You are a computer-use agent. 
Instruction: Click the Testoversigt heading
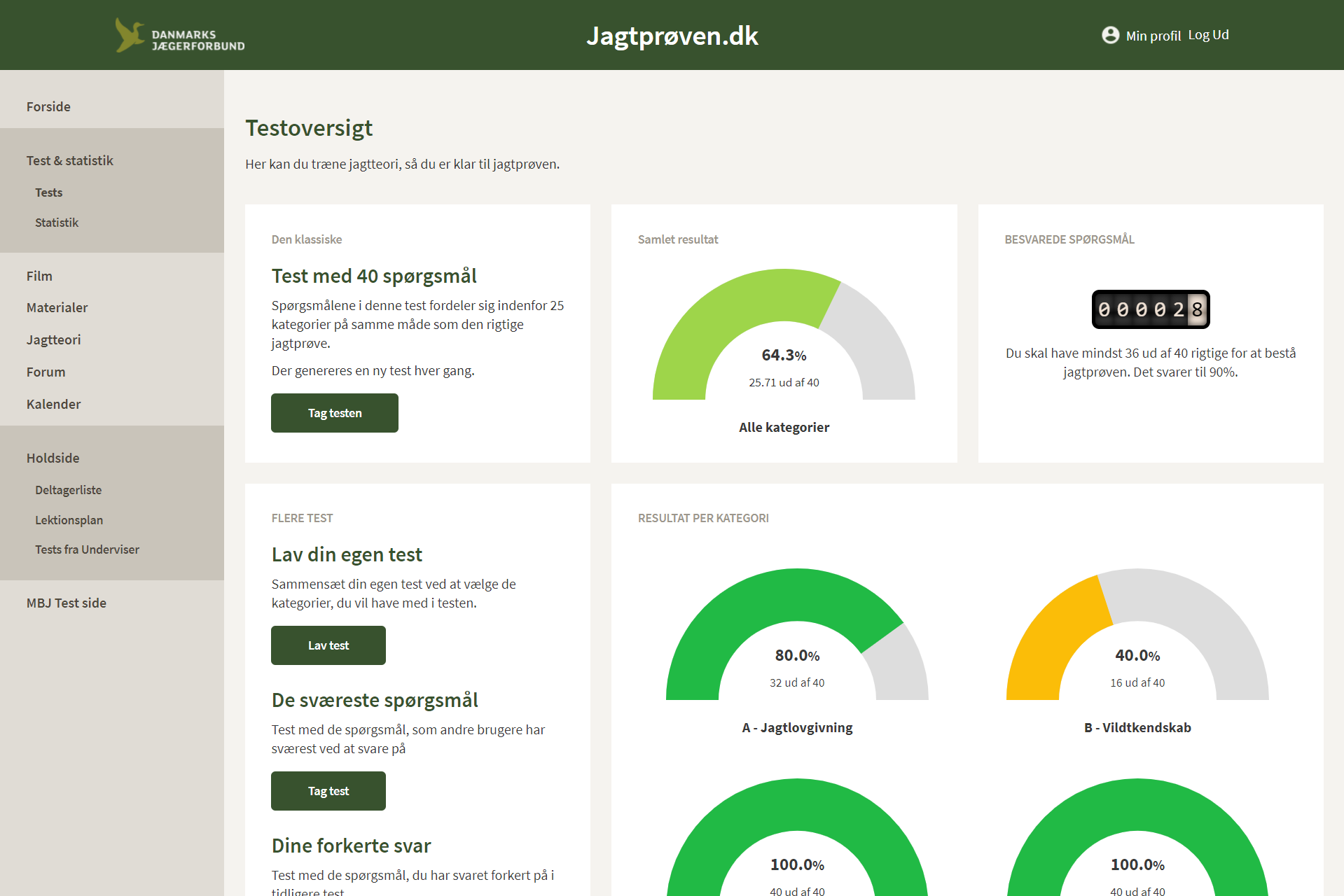[309, 128]
